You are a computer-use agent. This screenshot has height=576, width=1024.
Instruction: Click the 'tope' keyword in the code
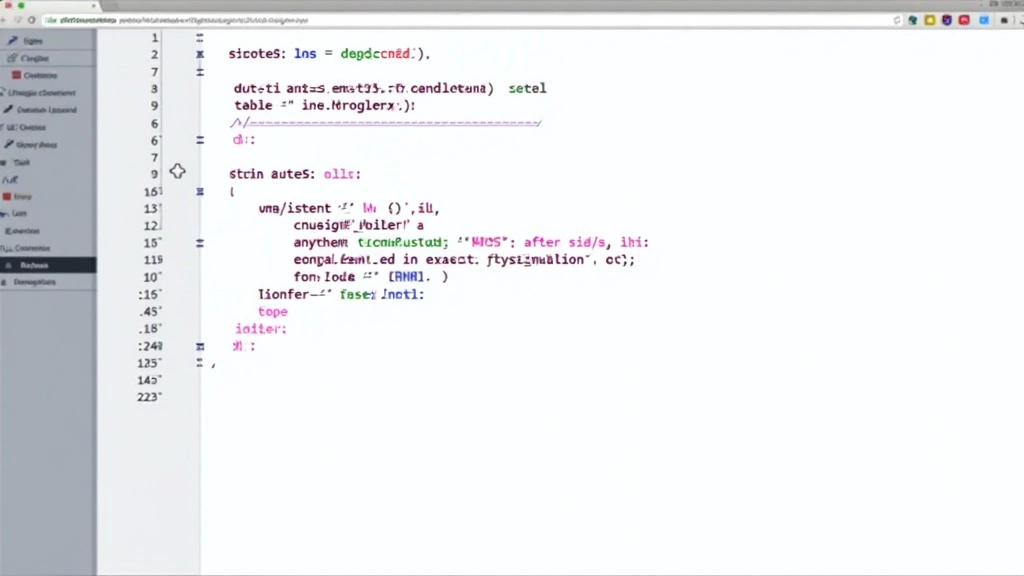coord(273,312)
